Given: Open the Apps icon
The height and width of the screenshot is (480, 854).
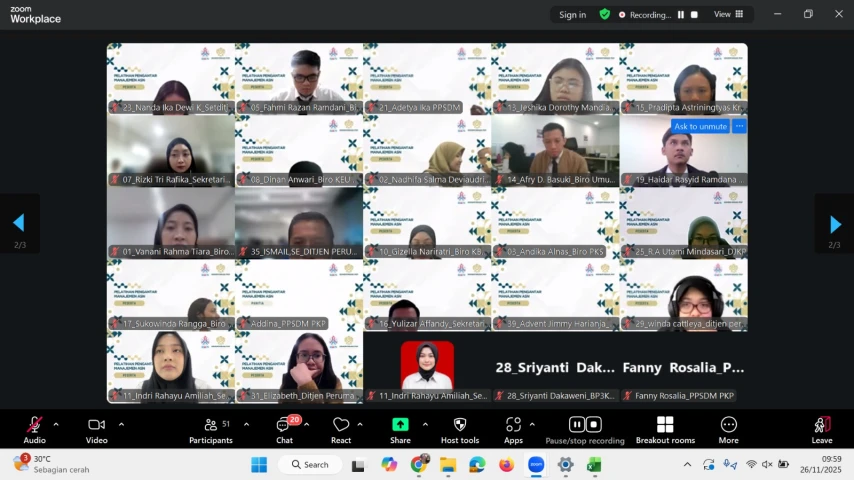Looking at the screenshot, I should (513, 424).
